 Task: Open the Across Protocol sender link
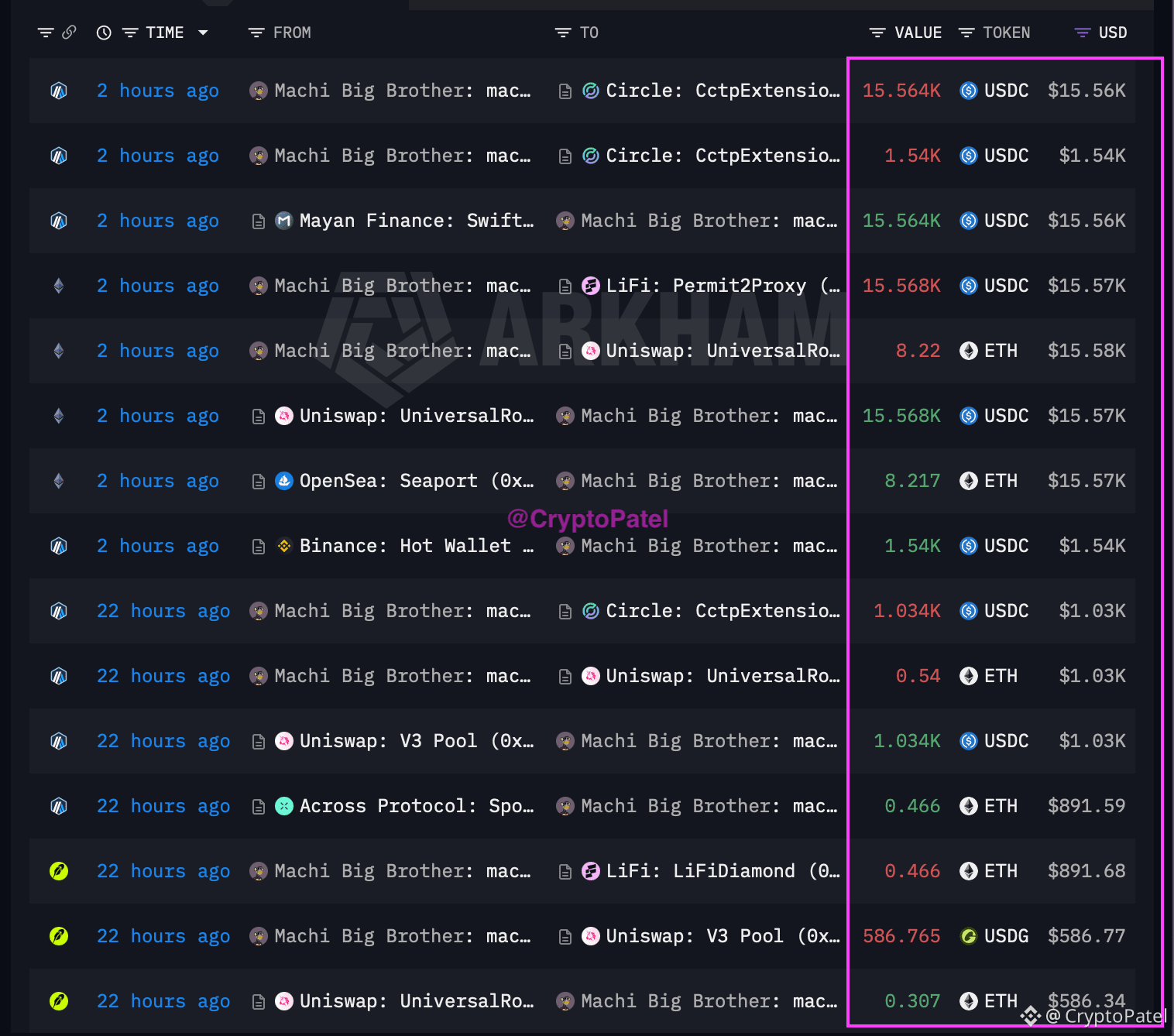click(x=417, y=806)
